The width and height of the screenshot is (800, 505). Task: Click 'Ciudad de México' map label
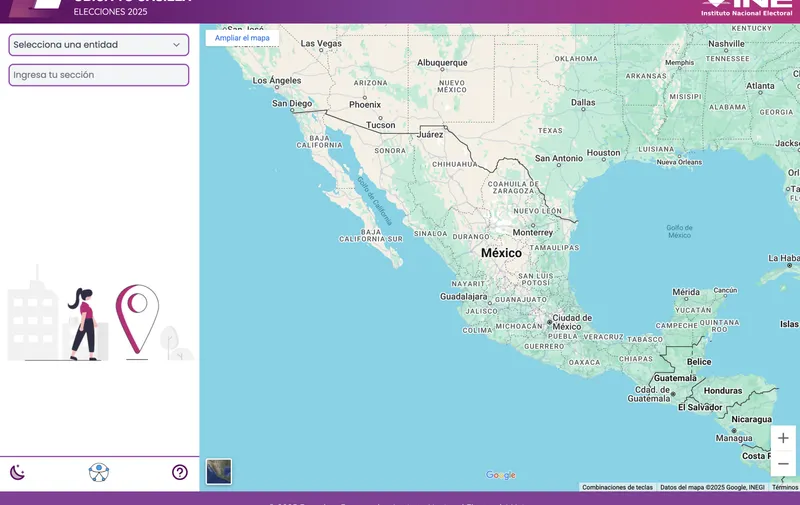571,322
